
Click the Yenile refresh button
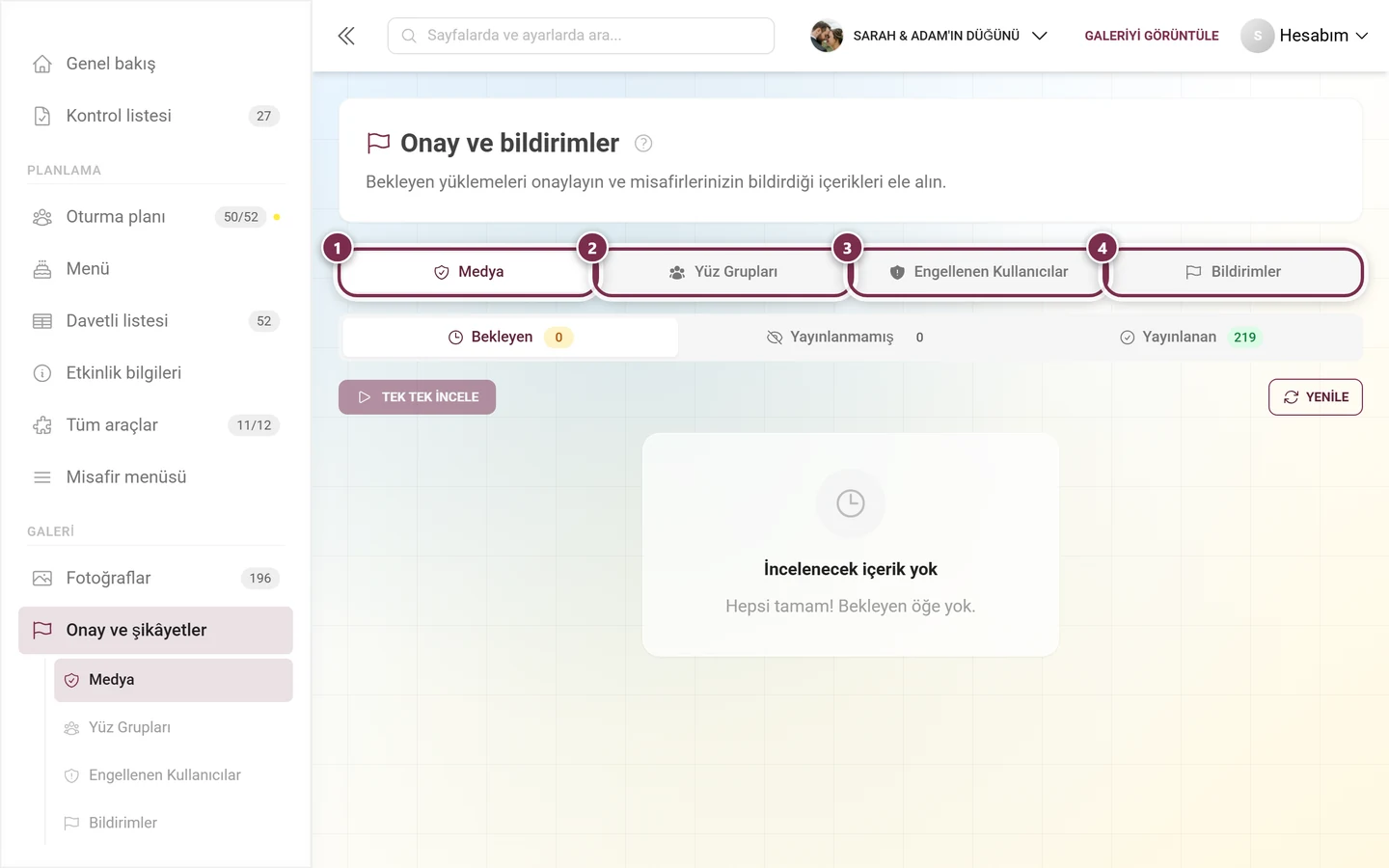(x=1316, y=397)
